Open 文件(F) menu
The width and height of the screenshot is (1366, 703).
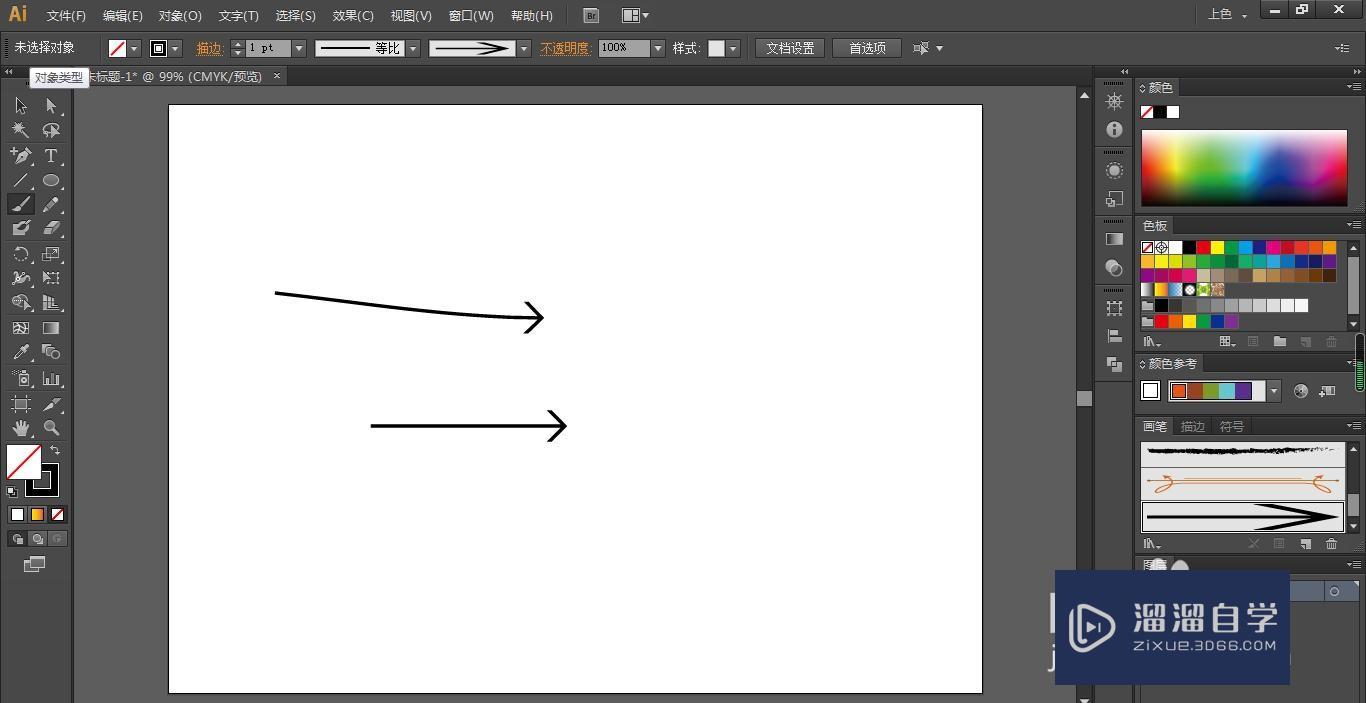[66, 15]
